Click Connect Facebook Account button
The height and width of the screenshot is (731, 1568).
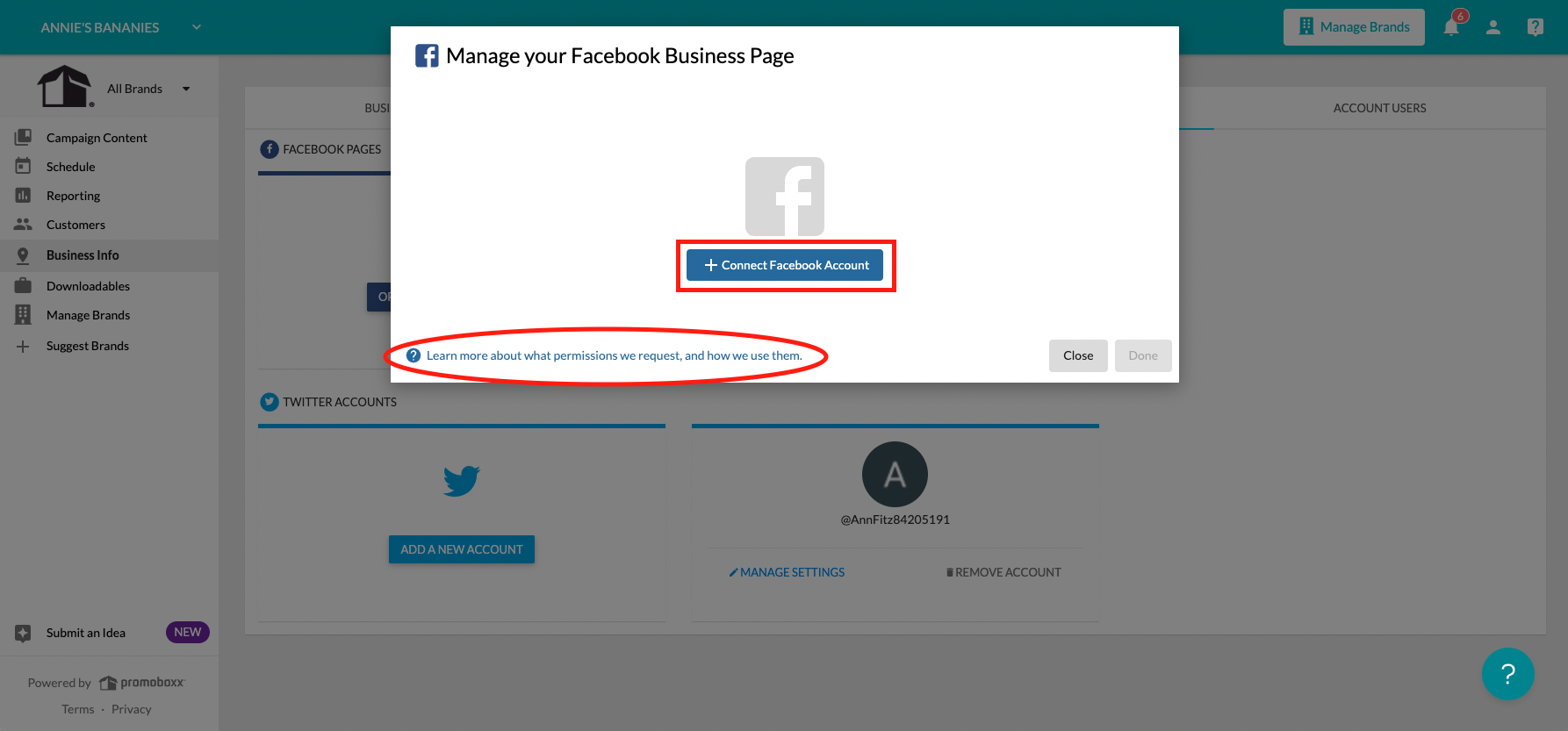click(785, 265)
